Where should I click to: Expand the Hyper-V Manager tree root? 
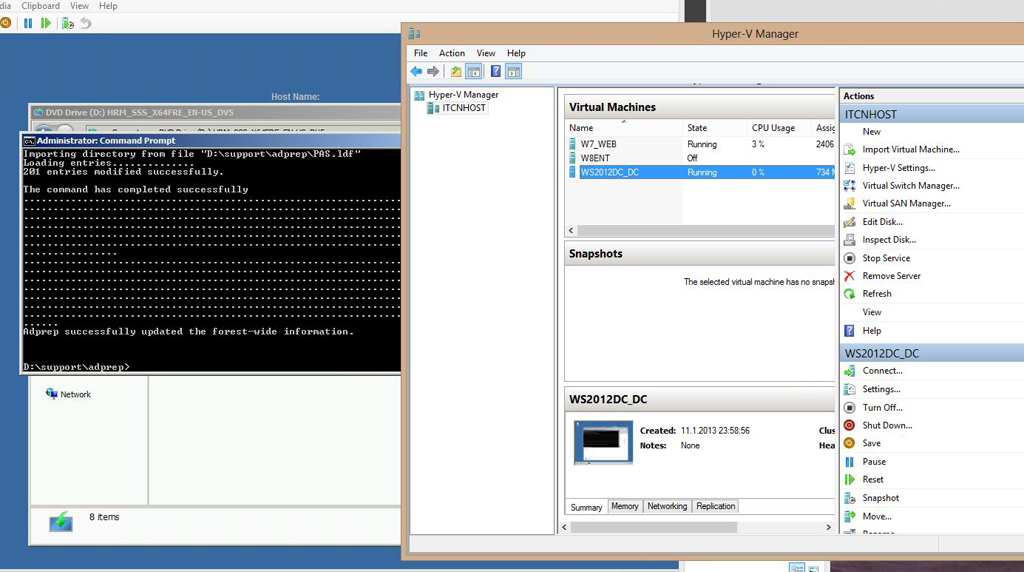pos(420,95)
